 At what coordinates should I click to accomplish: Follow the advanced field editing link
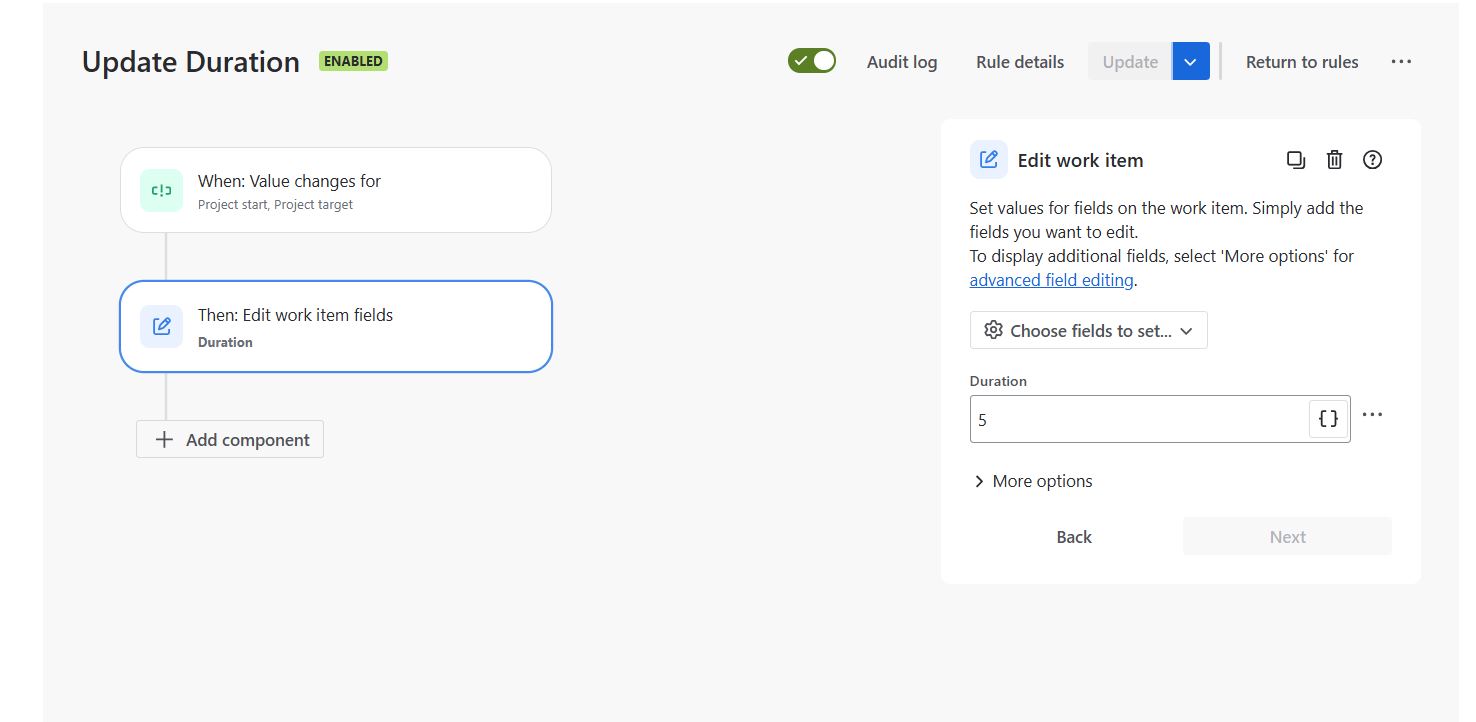coord(1051,279)
